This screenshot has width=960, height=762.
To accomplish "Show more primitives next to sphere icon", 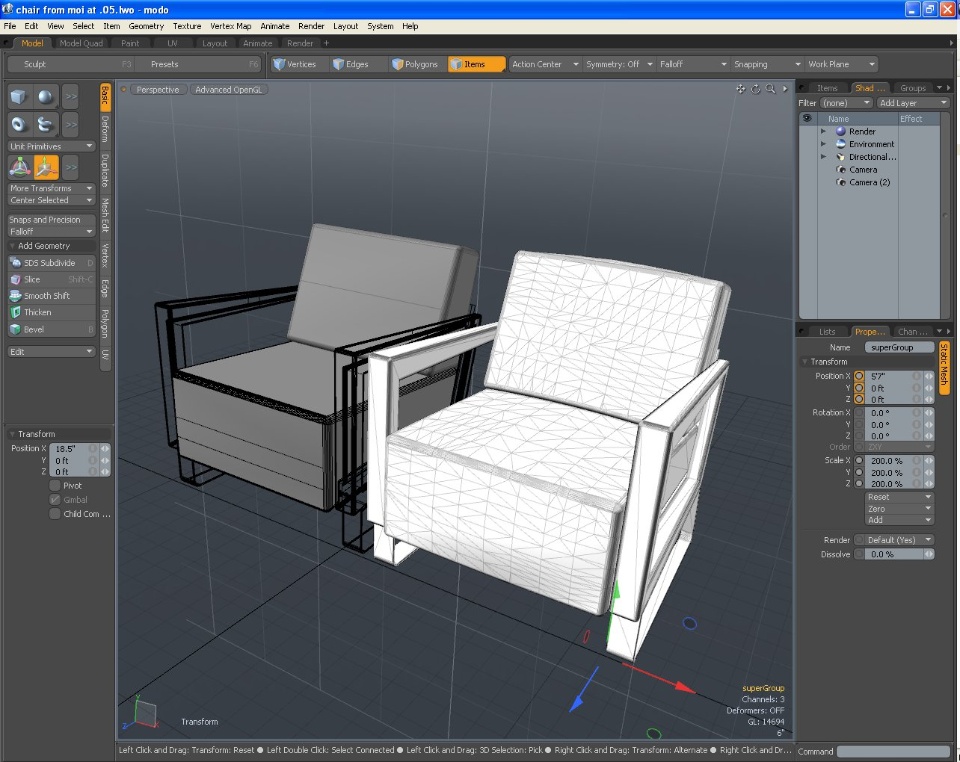I will click(71, 97).
